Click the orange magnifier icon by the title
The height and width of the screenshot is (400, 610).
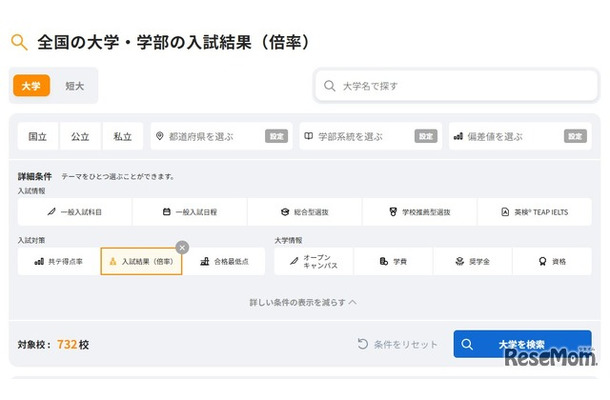coord(19,42)
